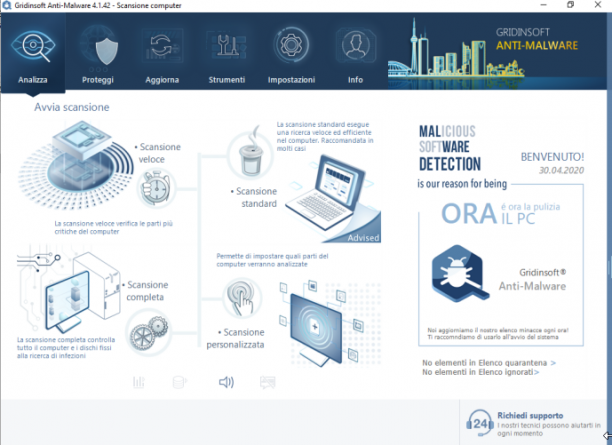The height and width of the screenshot is (445, 612).
Task: Click the hourly threat list update note
Action: click(498, 333)
